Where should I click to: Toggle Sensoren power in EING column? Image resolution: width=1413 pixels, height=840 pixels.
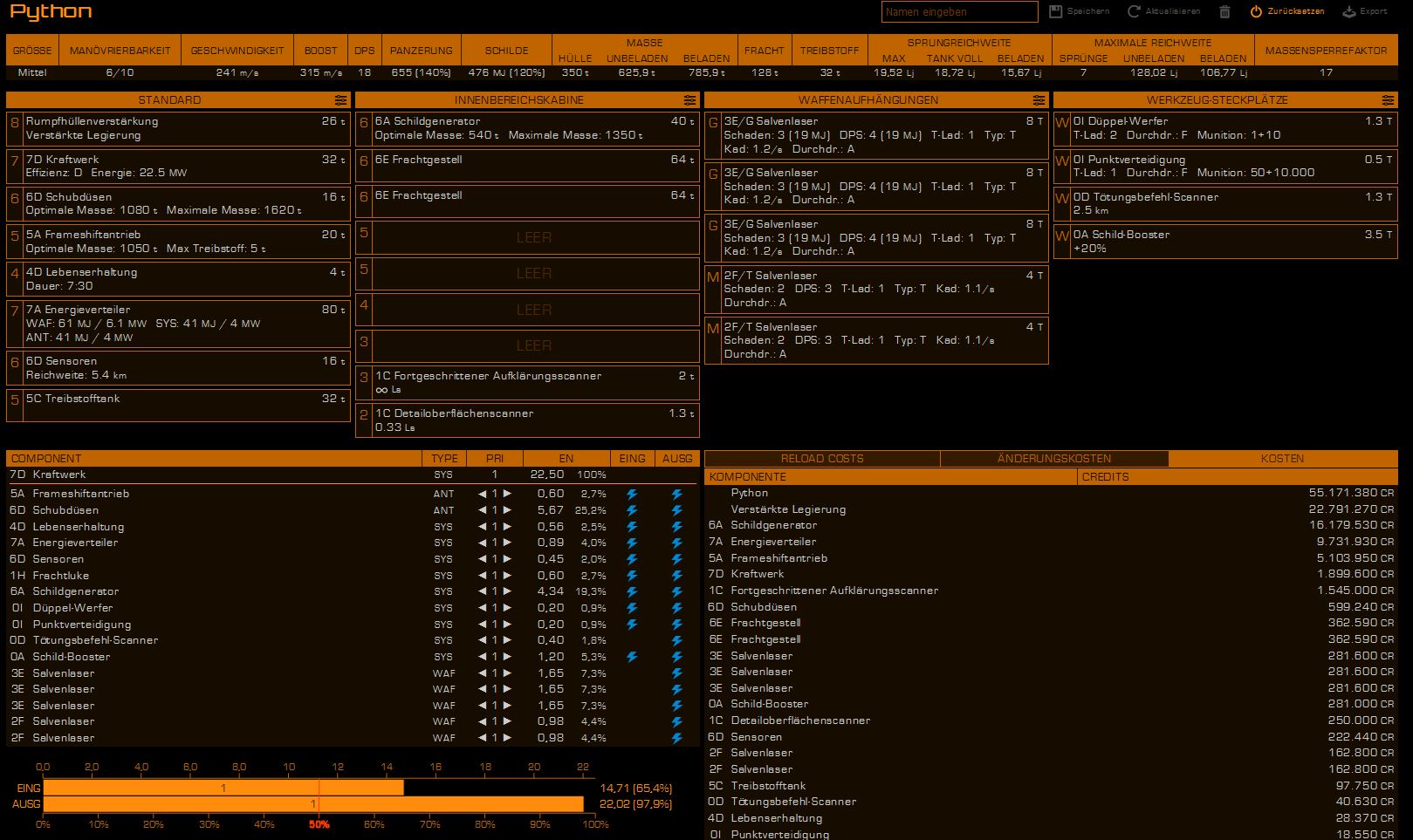click(x=632, y=559)
